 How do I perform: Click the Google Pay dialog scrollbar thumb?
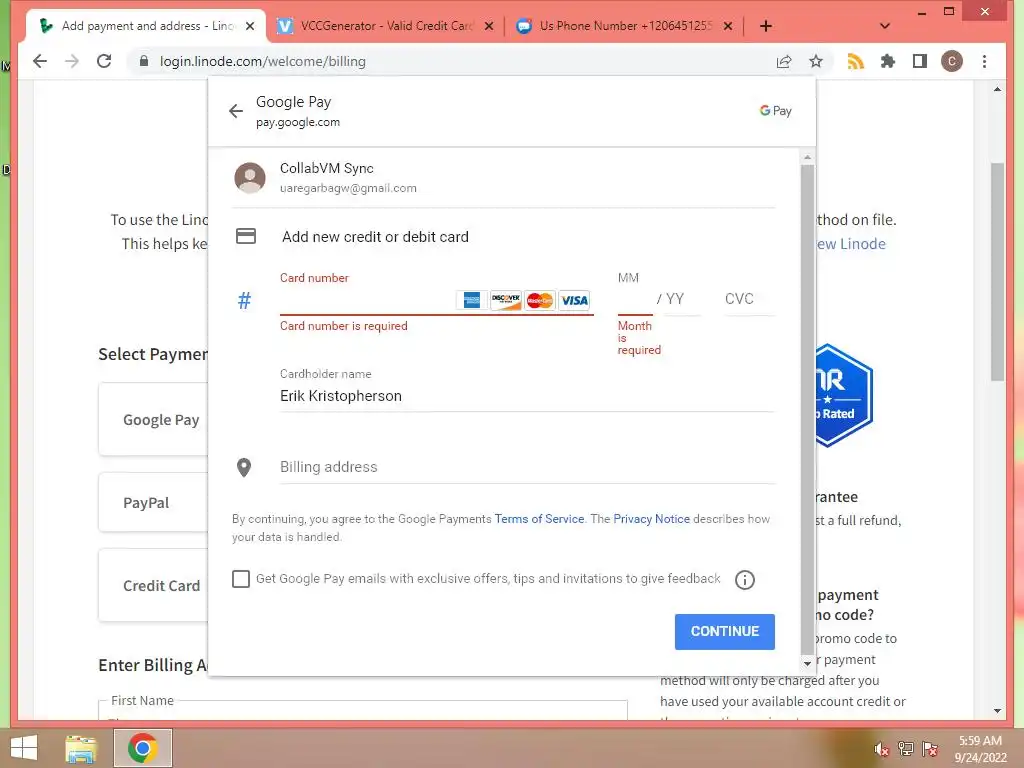807,408
